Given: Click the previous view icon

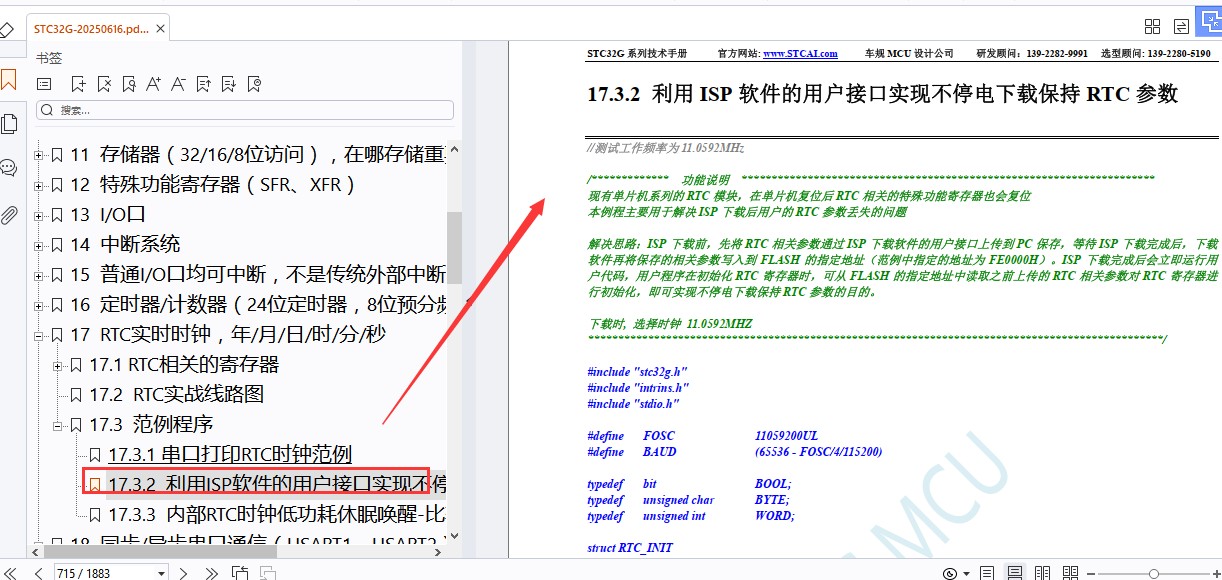Looking at the screenshot, I should click(x=240, y=573).
